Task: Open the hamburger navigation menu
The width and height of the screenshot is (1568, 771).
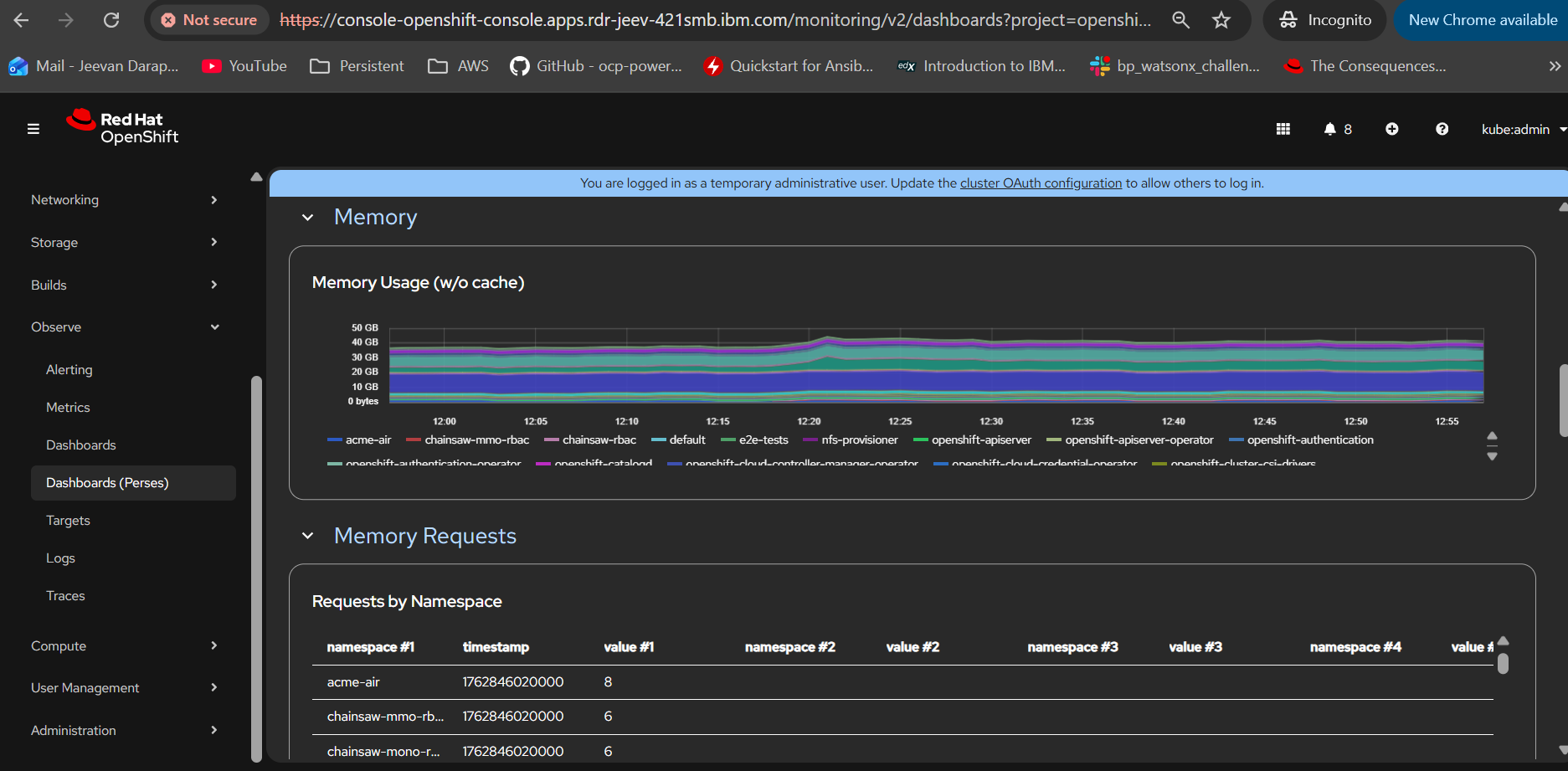Action: (33, 129)
